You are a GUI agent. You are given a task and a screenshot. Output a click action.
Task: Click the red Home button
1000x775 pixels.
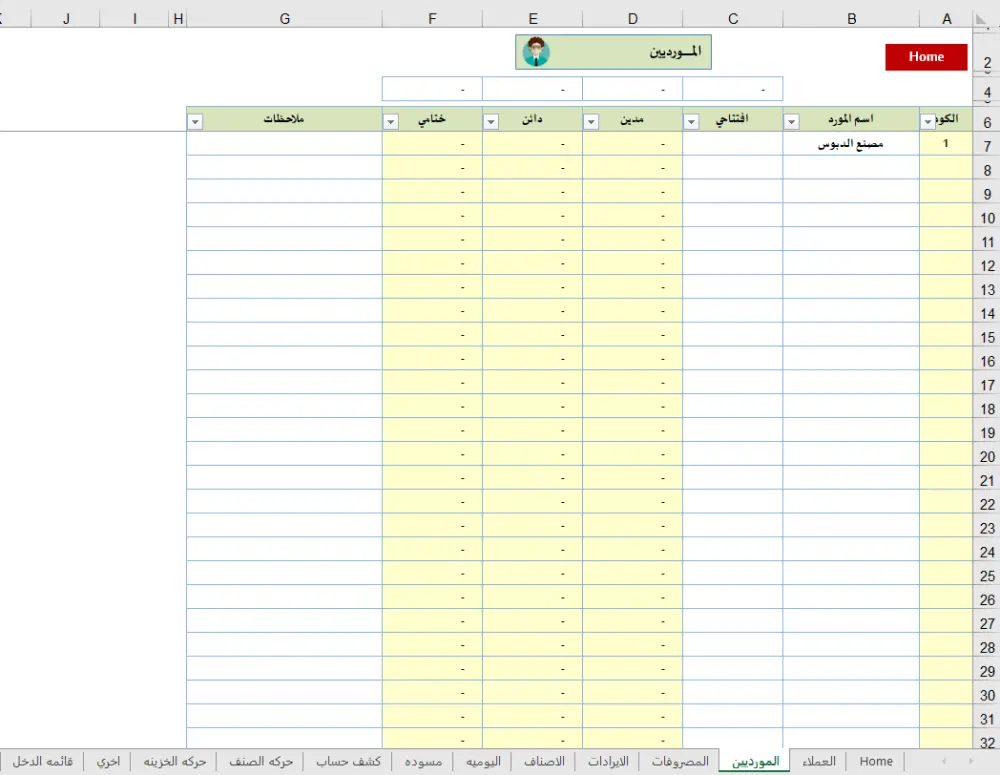pos(925,57)
